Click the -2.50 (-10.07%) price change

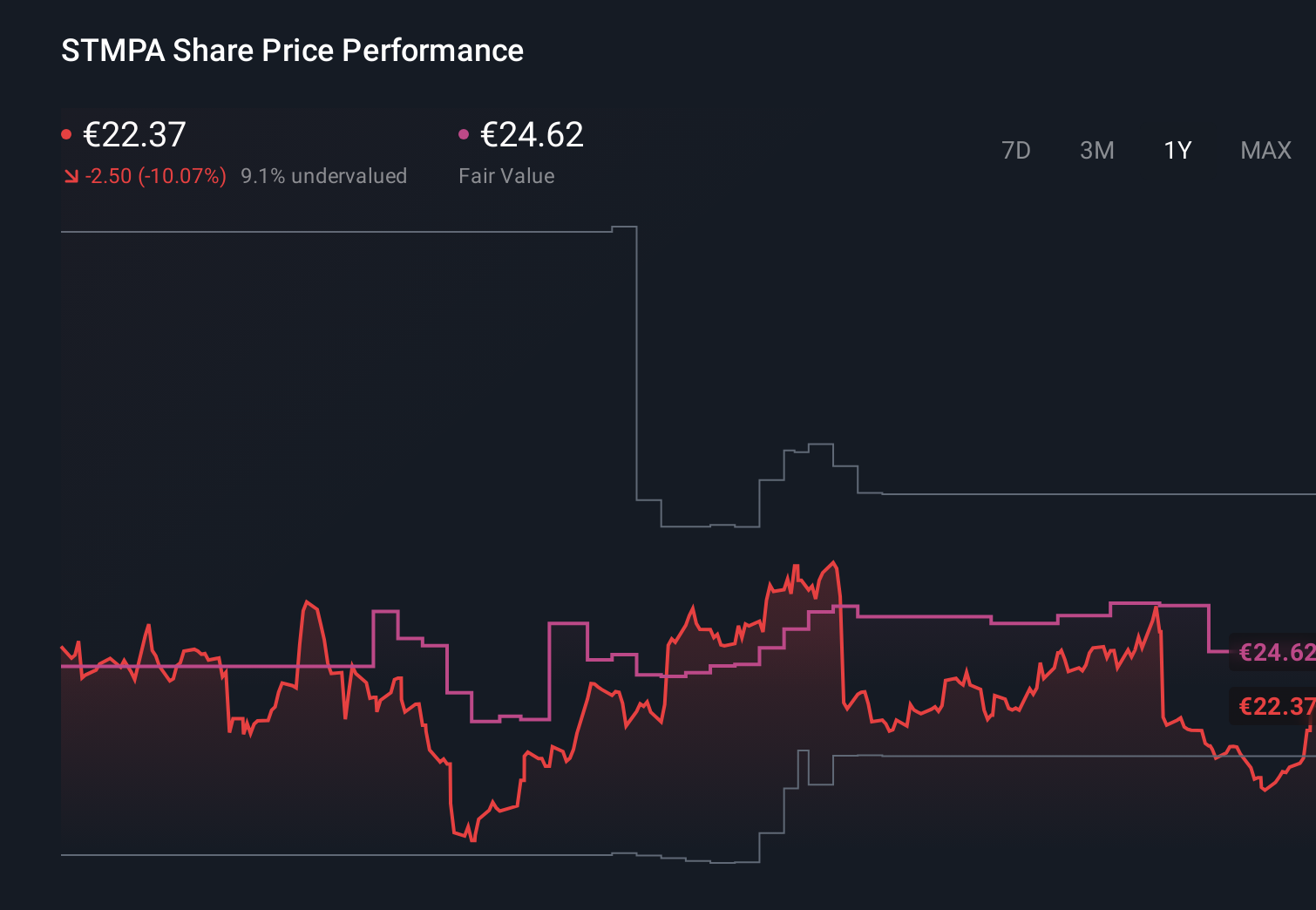point(155,176)
